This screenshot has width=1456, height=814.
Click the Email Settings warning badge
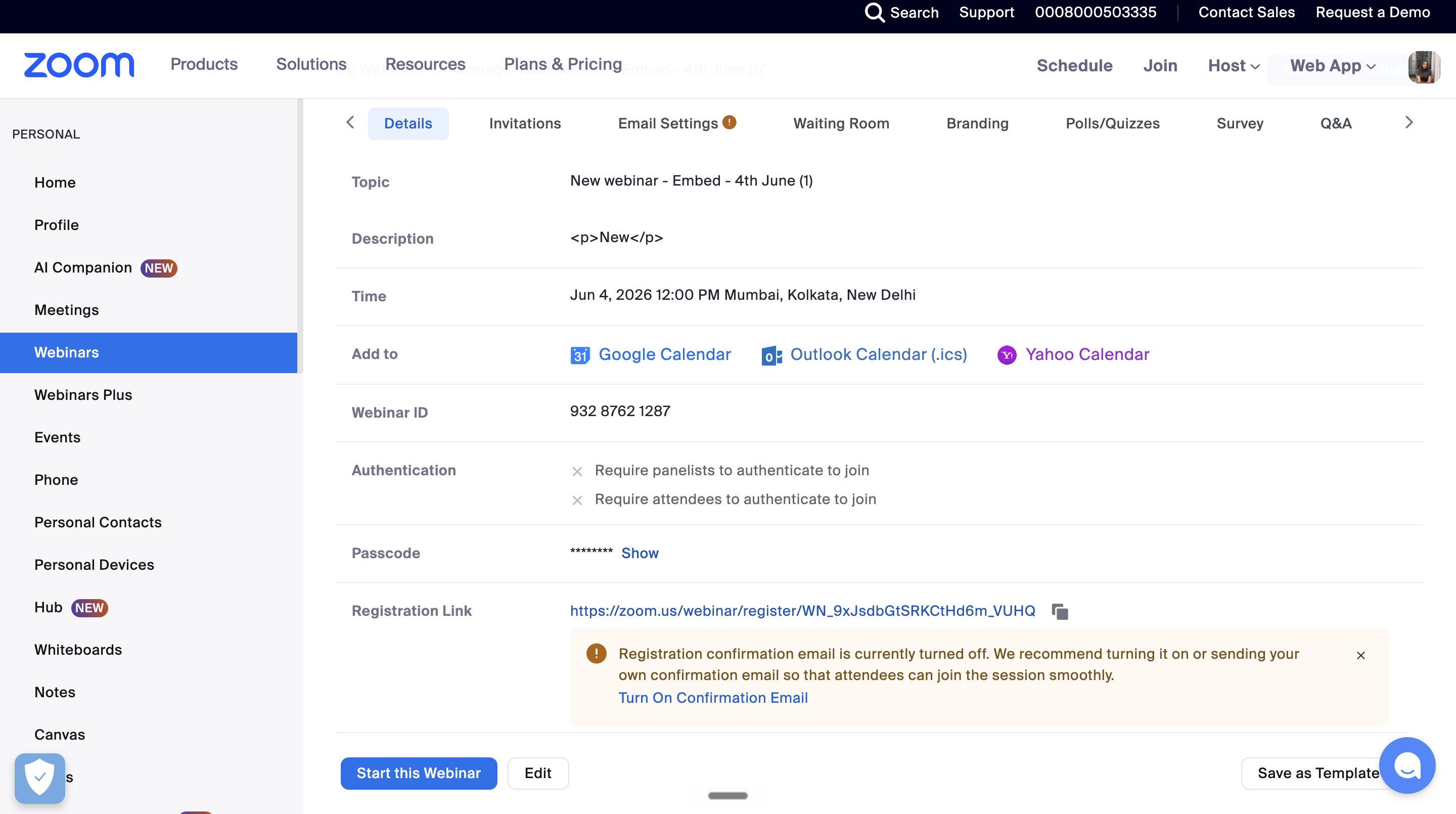(x=729, y=122)
